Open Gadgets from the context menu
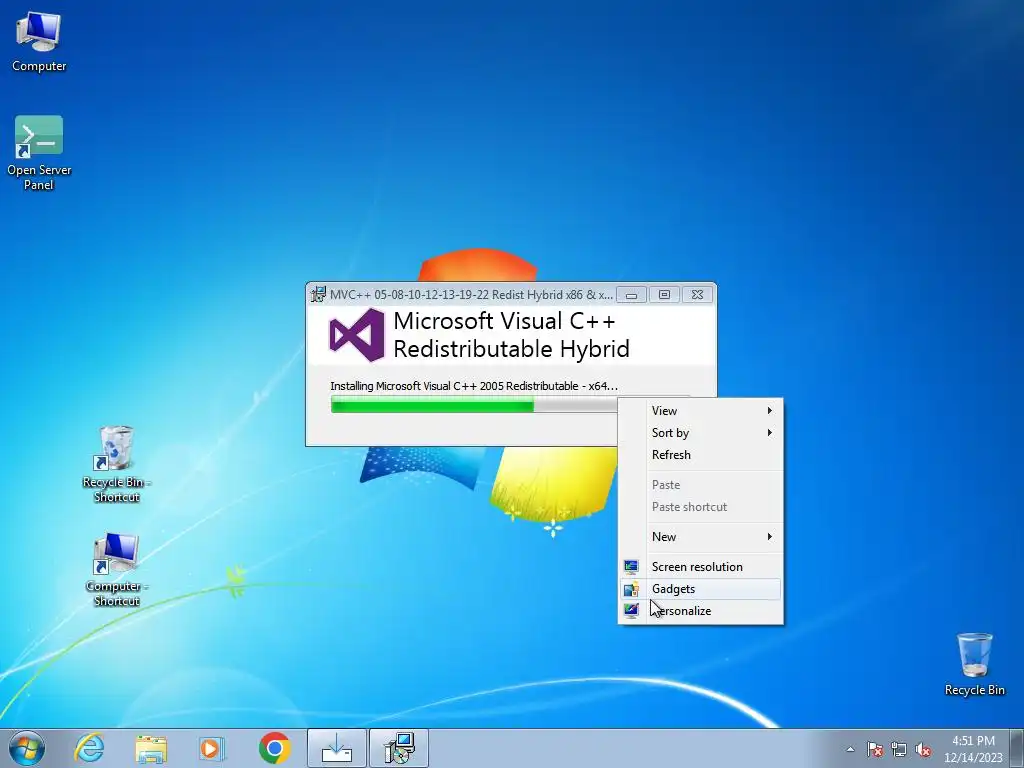This screenshot has width=1024, height=768. pos(701,589)
